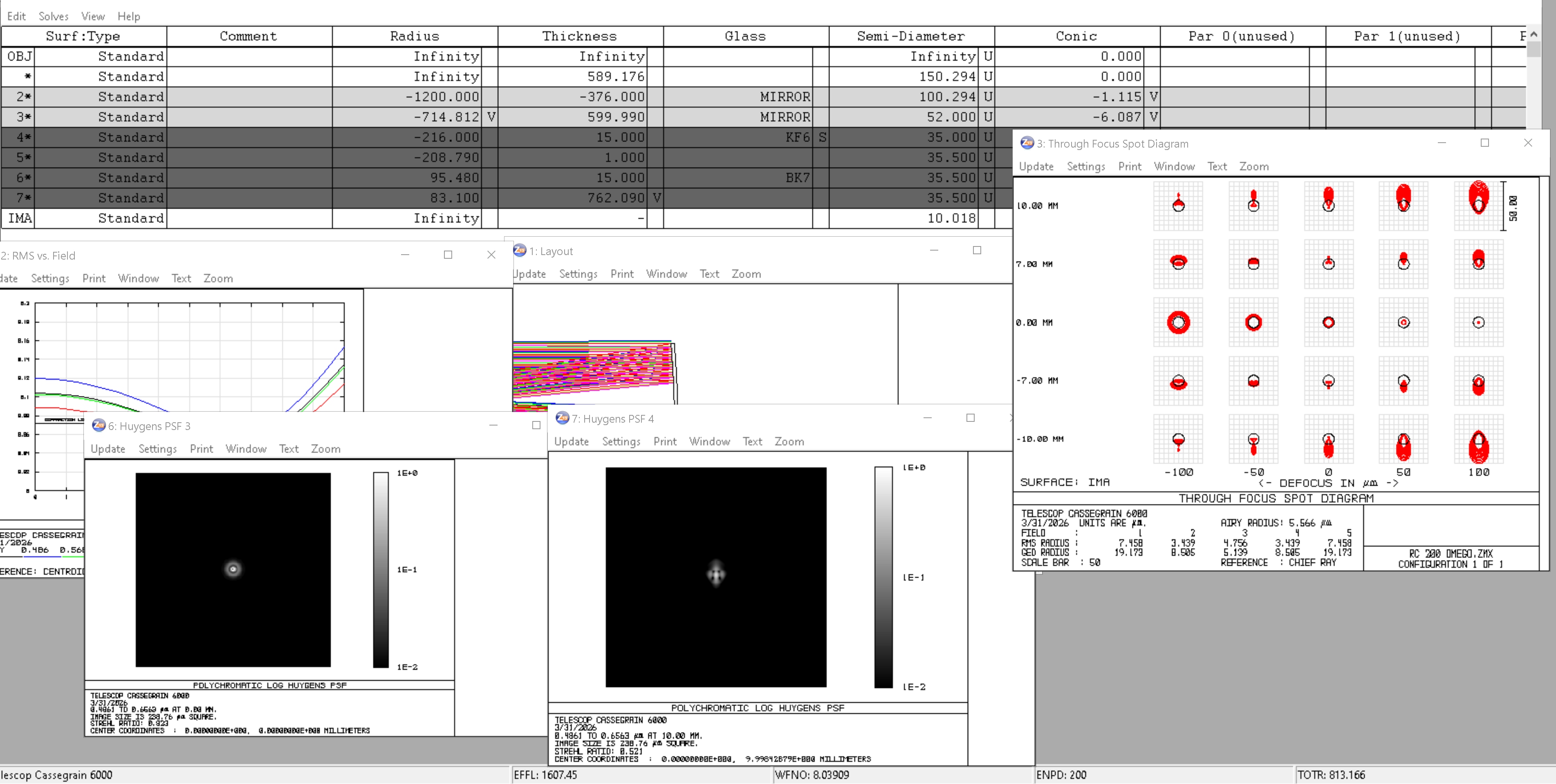Toggle the V solve on surface 7 Thickness

tap(657, 198)
